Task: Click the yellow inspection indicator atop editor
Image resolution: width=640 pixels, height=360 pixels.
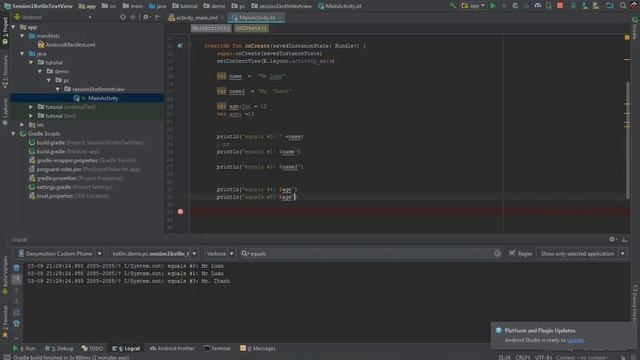Action: click(x=627, y=38)
